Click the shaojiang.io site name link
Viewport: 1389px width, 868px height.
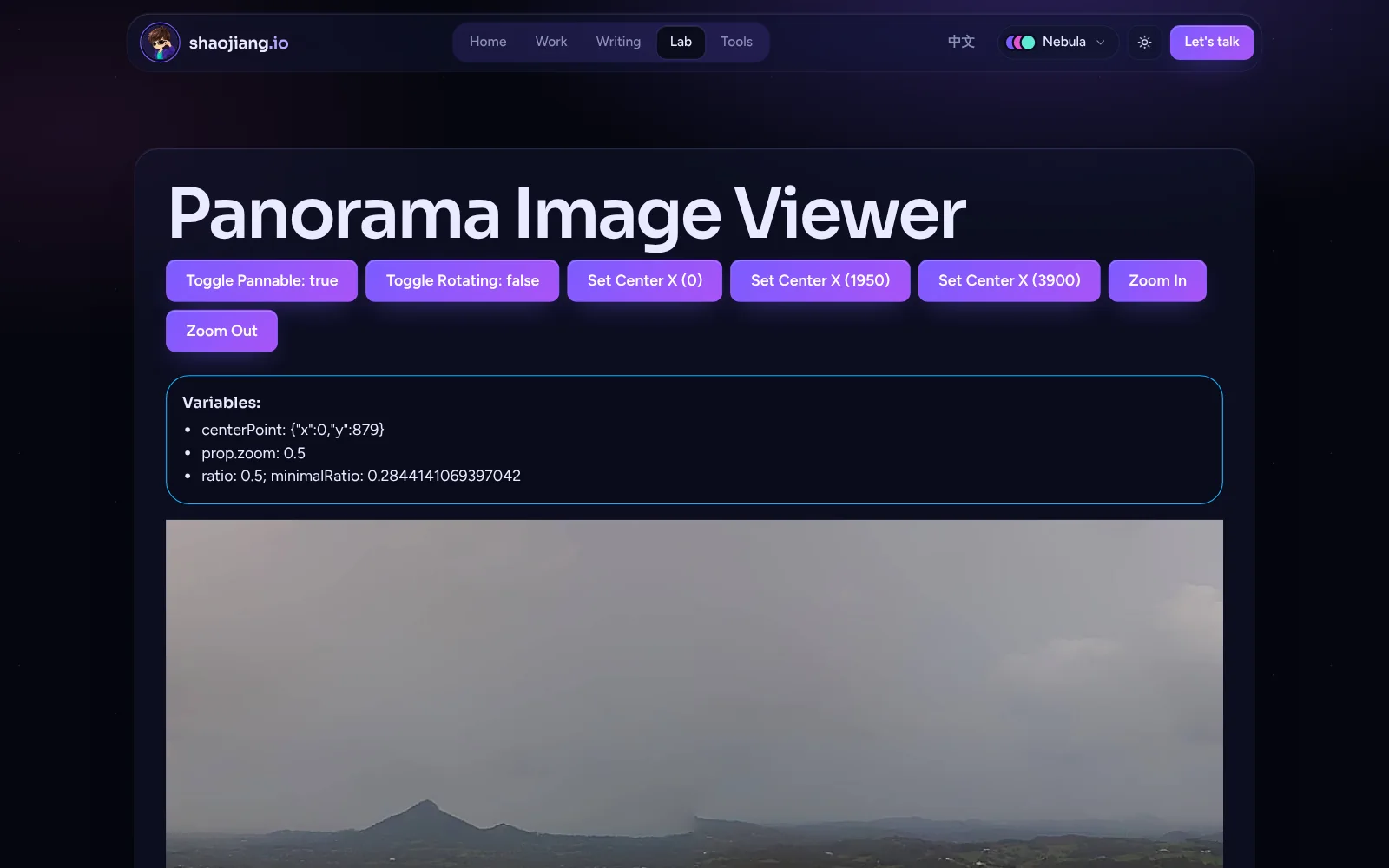coord(239,43)
